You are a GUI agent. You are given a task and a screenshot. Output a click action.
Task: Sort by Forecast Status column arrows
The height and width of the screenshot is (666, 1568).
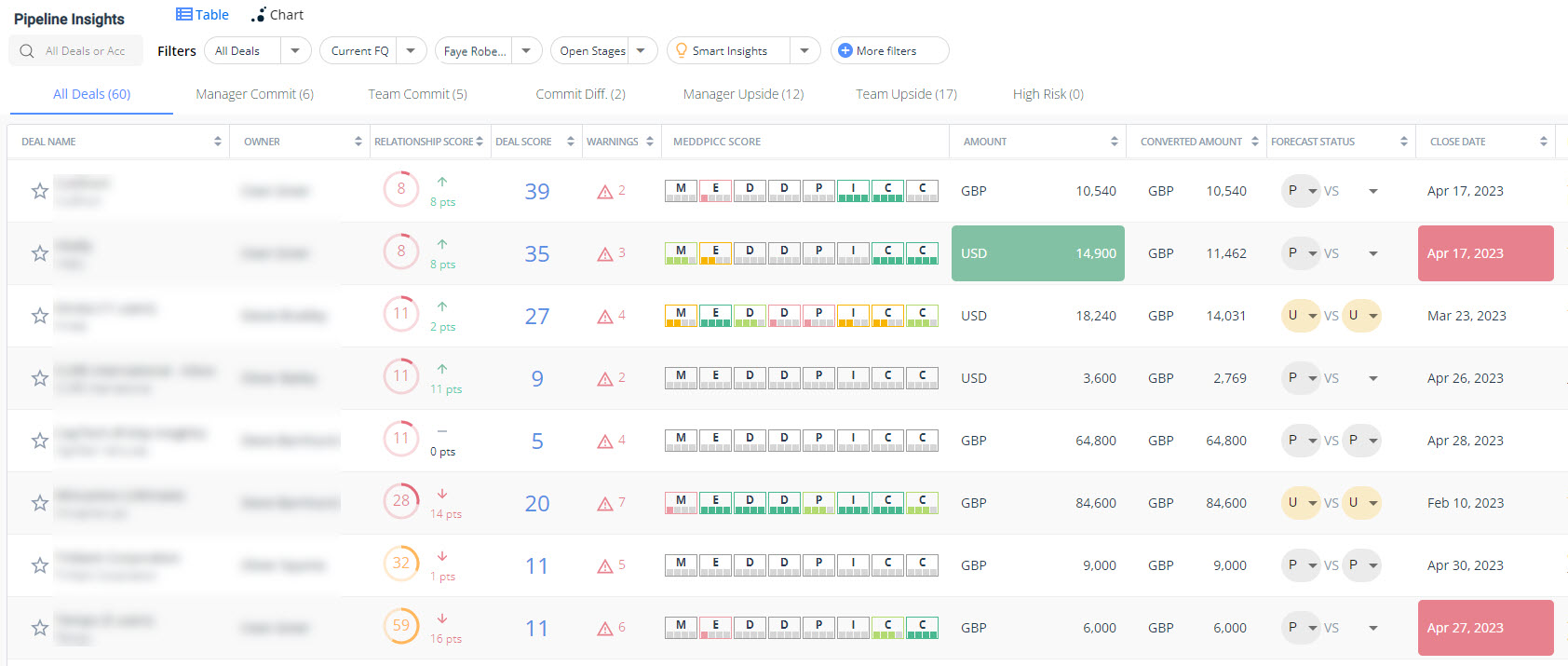coord(1404,142)
